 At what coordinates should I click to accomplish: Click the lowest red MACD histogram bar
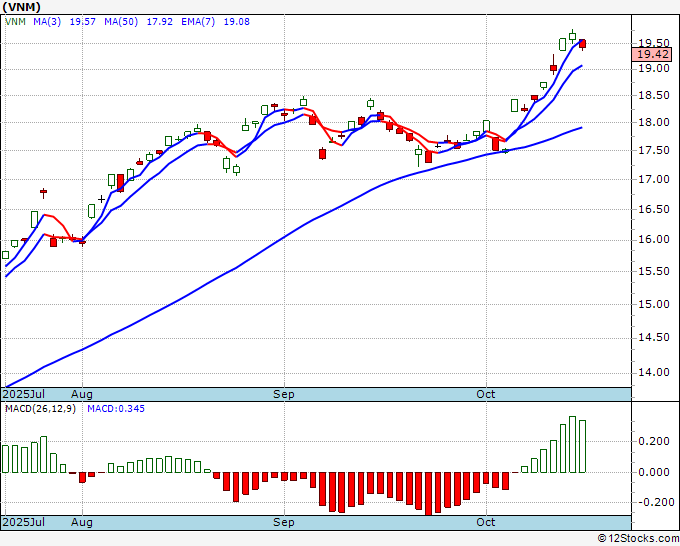(428, 494)
